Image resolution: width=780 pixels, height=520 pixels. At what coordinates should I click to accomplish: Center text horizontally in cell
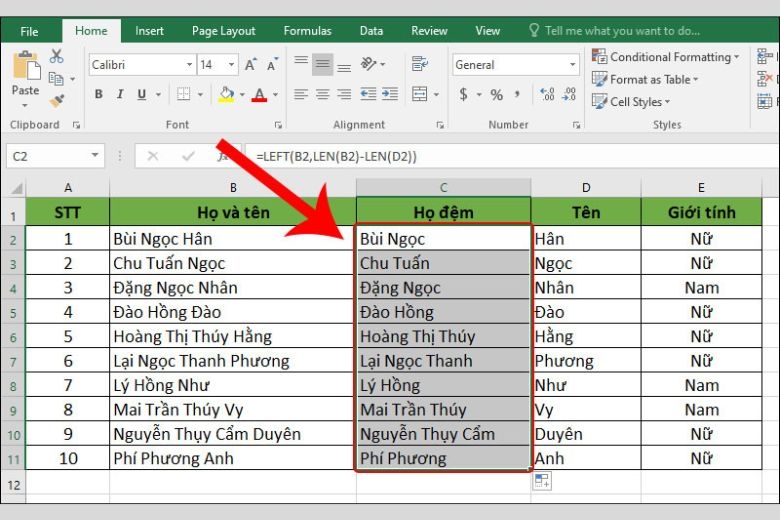click(x=322, y=94)
